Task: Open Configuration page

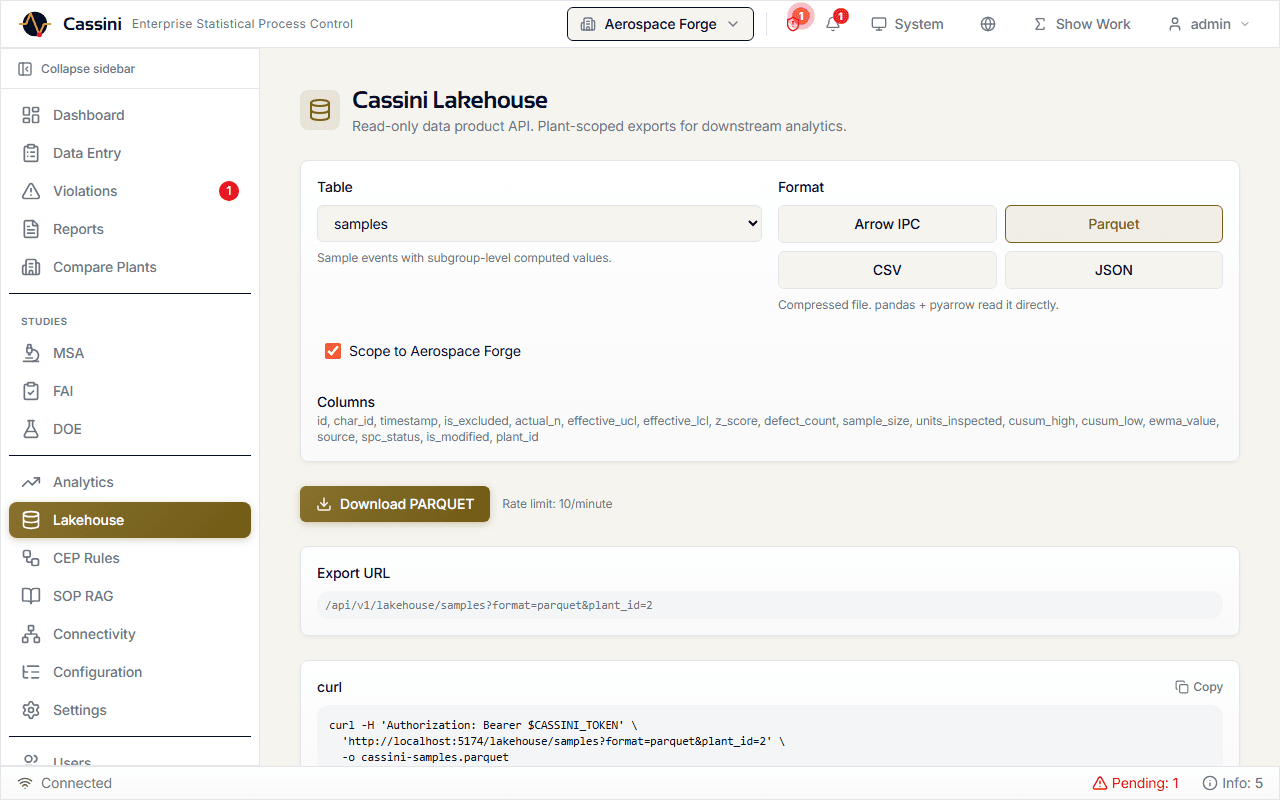Action: (130, 672)
